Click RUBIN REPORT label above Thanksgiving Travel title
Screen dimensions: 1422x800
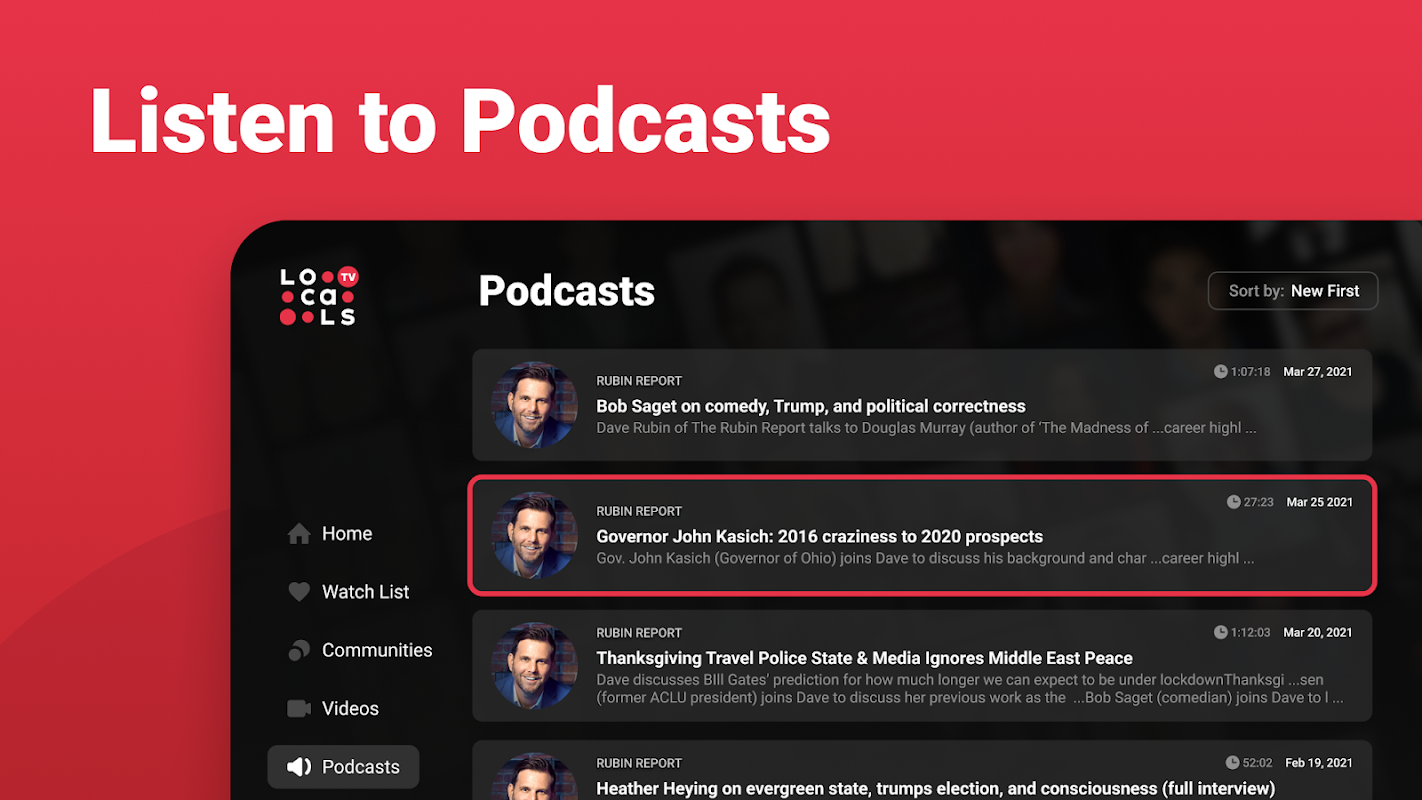[x=639, y=633]
